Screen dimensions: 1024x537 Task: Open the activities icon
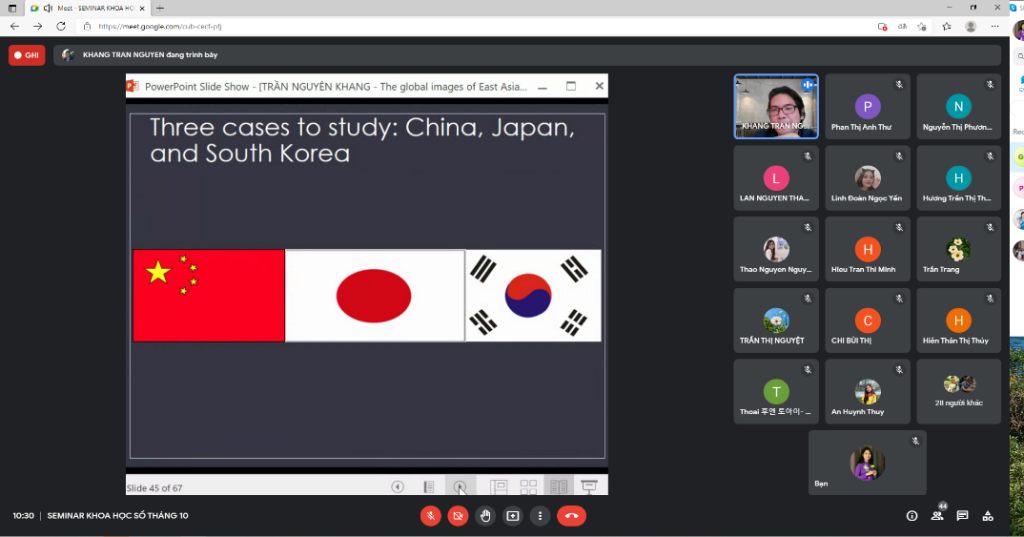point(988,516)
